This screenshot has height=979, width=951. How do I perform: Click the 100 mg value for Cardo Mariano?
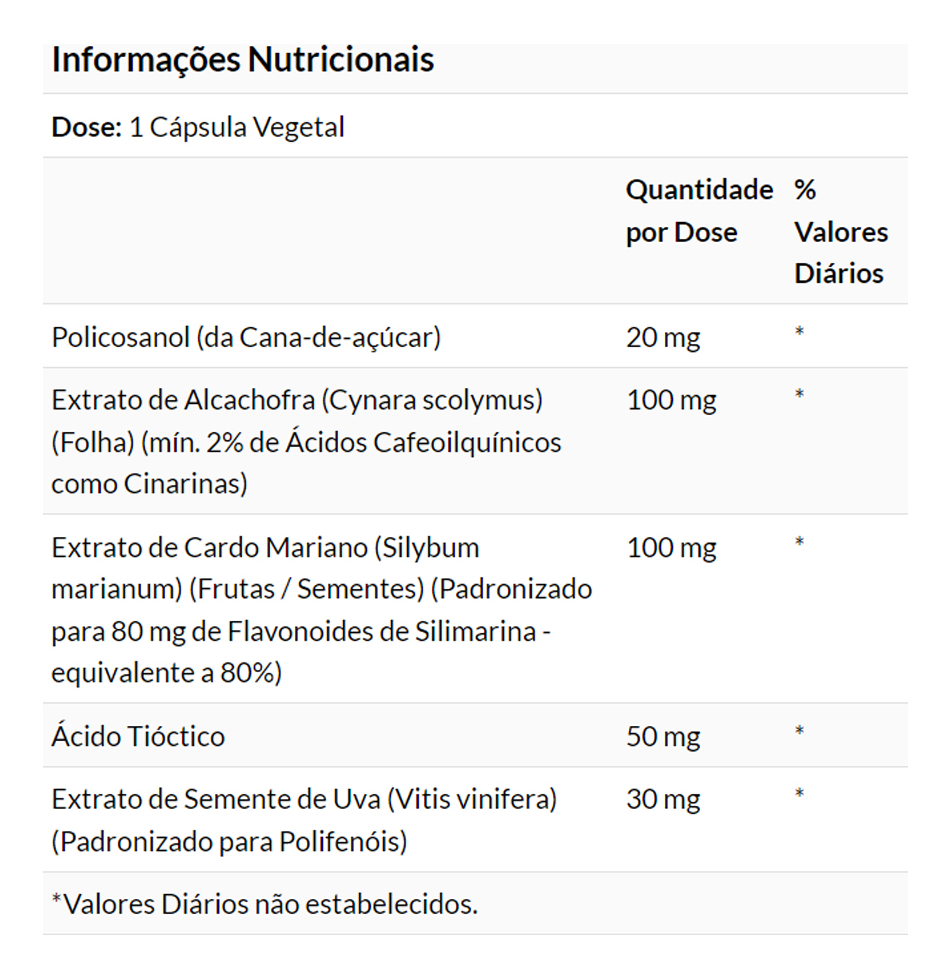pyautogui.click(x=671, y=548)
